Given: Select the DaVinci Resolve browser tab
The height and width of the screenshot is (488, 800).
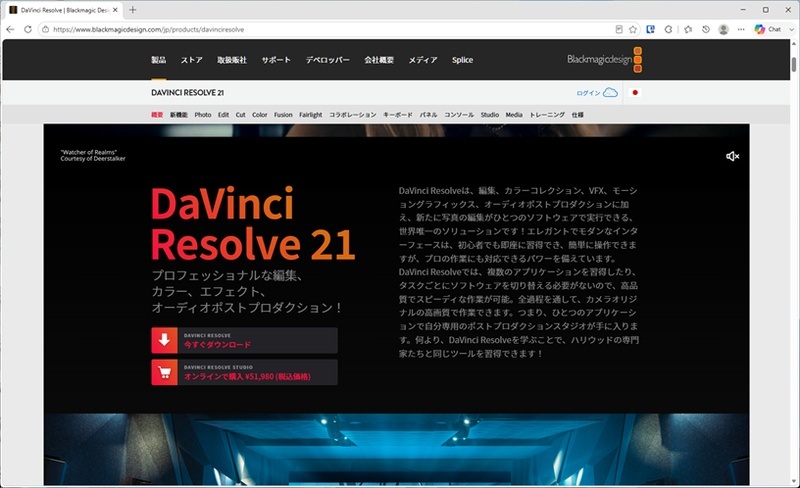Looking at the screenshot, I should tap(64, 10).
